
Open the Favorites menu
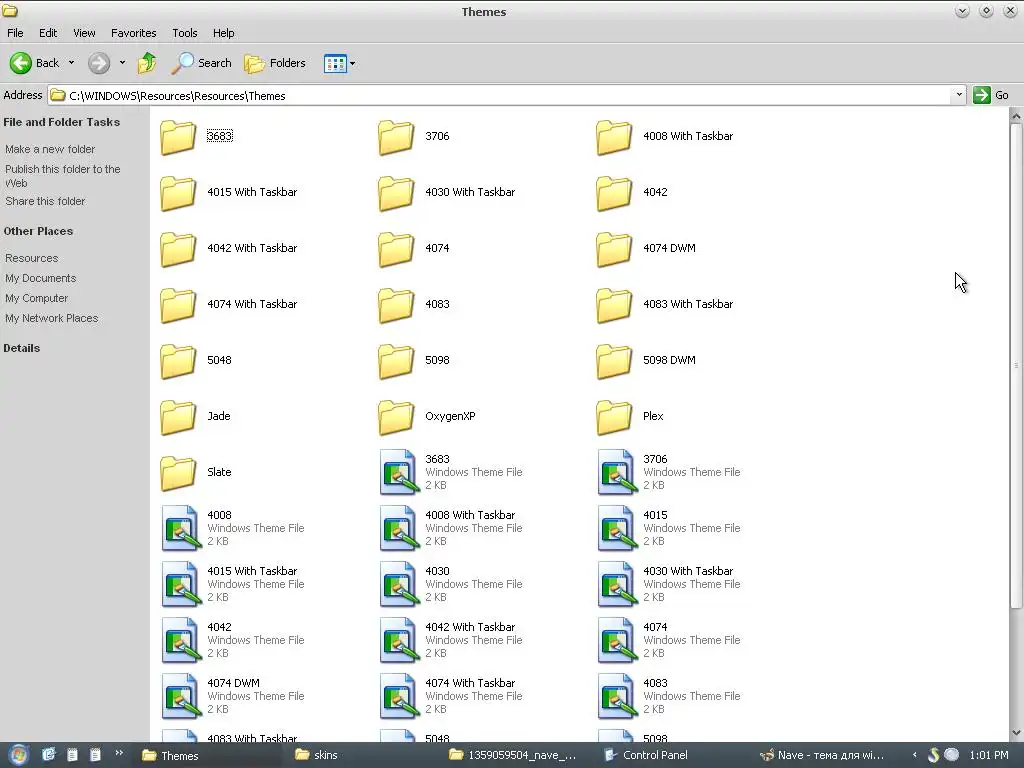pyautogui.click(x=133, y=33)
